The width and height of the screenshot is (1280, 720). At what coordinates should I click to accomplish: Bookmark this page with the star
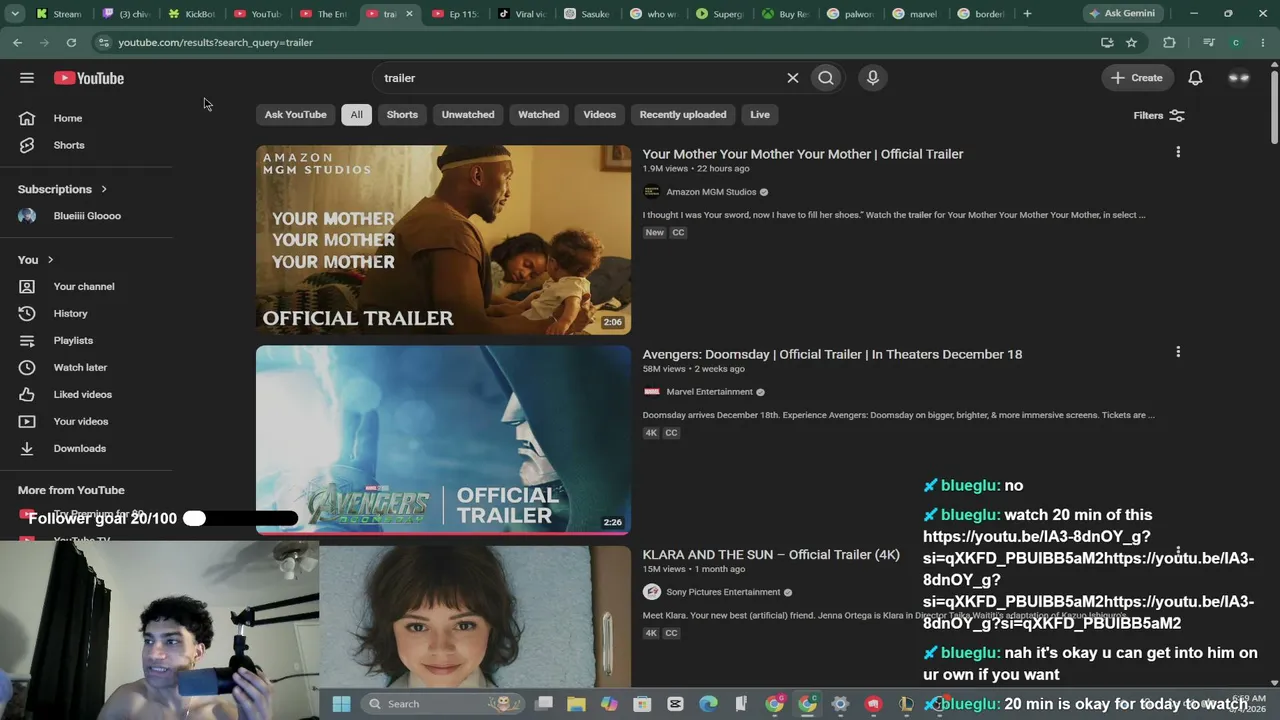tap(1131, 43)
